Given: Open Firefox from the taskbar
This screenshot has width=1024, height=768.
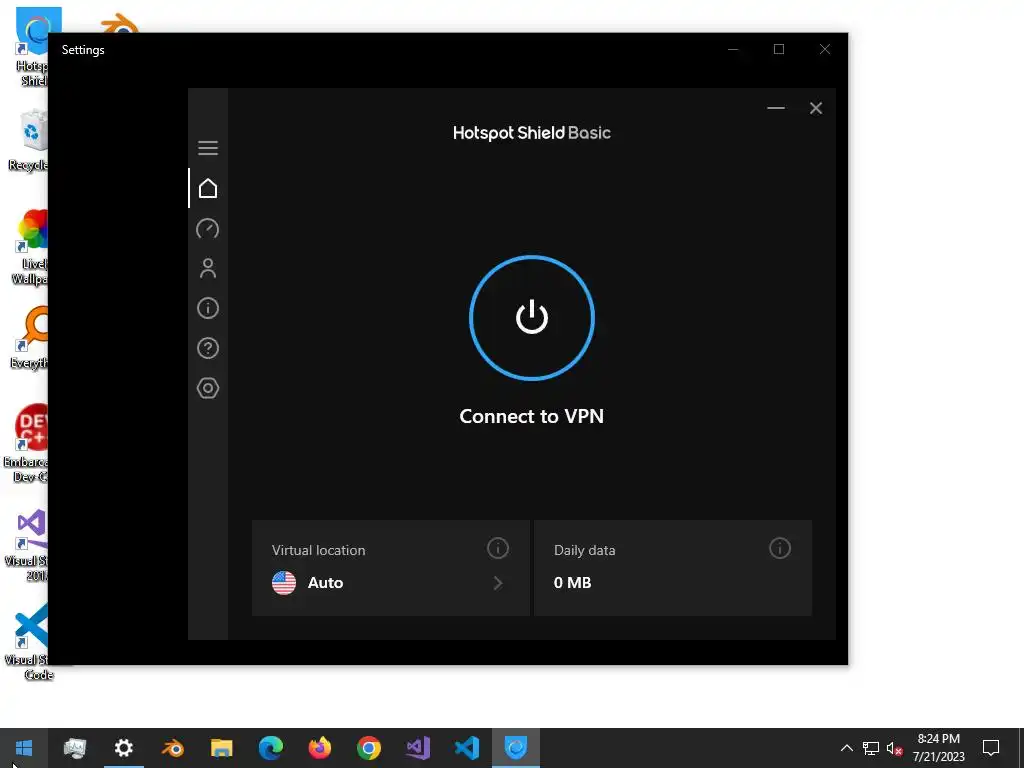Looking at the screenshot, I should [x=319, y=748].
